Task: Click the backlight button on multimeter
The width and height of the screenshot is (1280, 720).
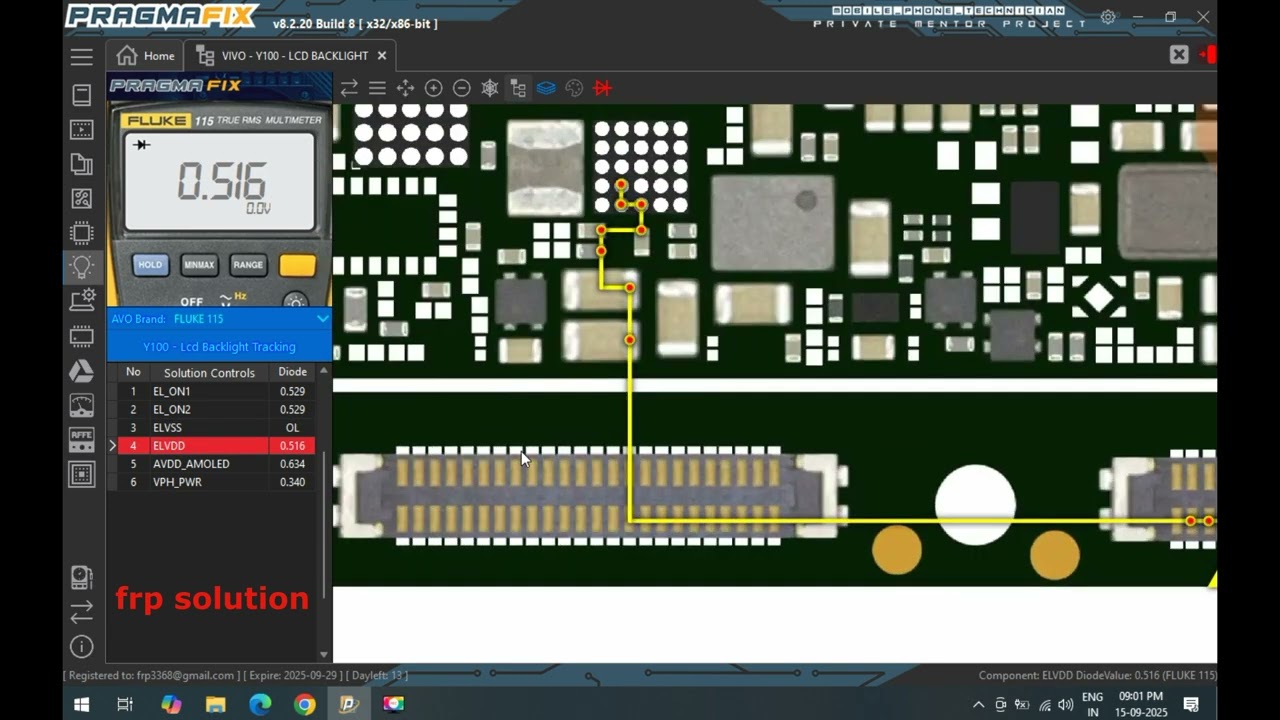Action: (295, 300)
